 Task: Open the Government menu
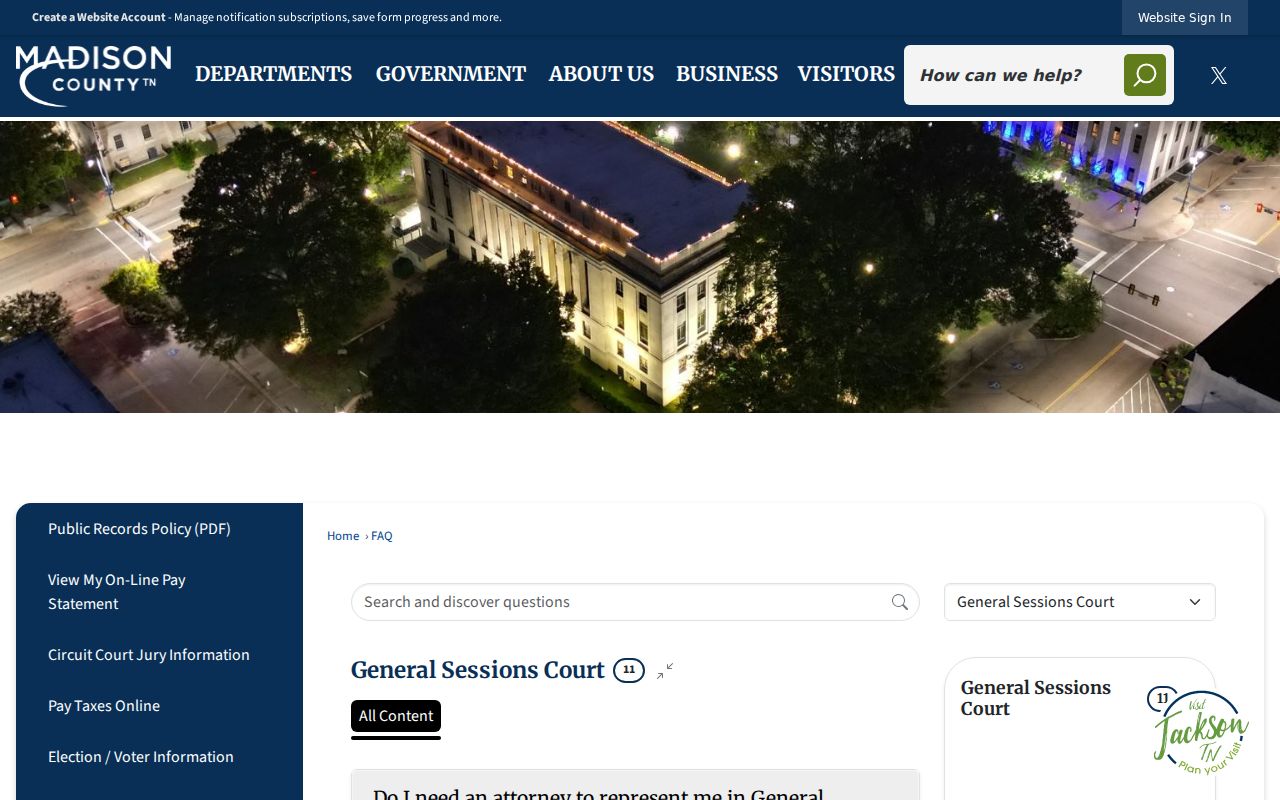coord(451,74)
